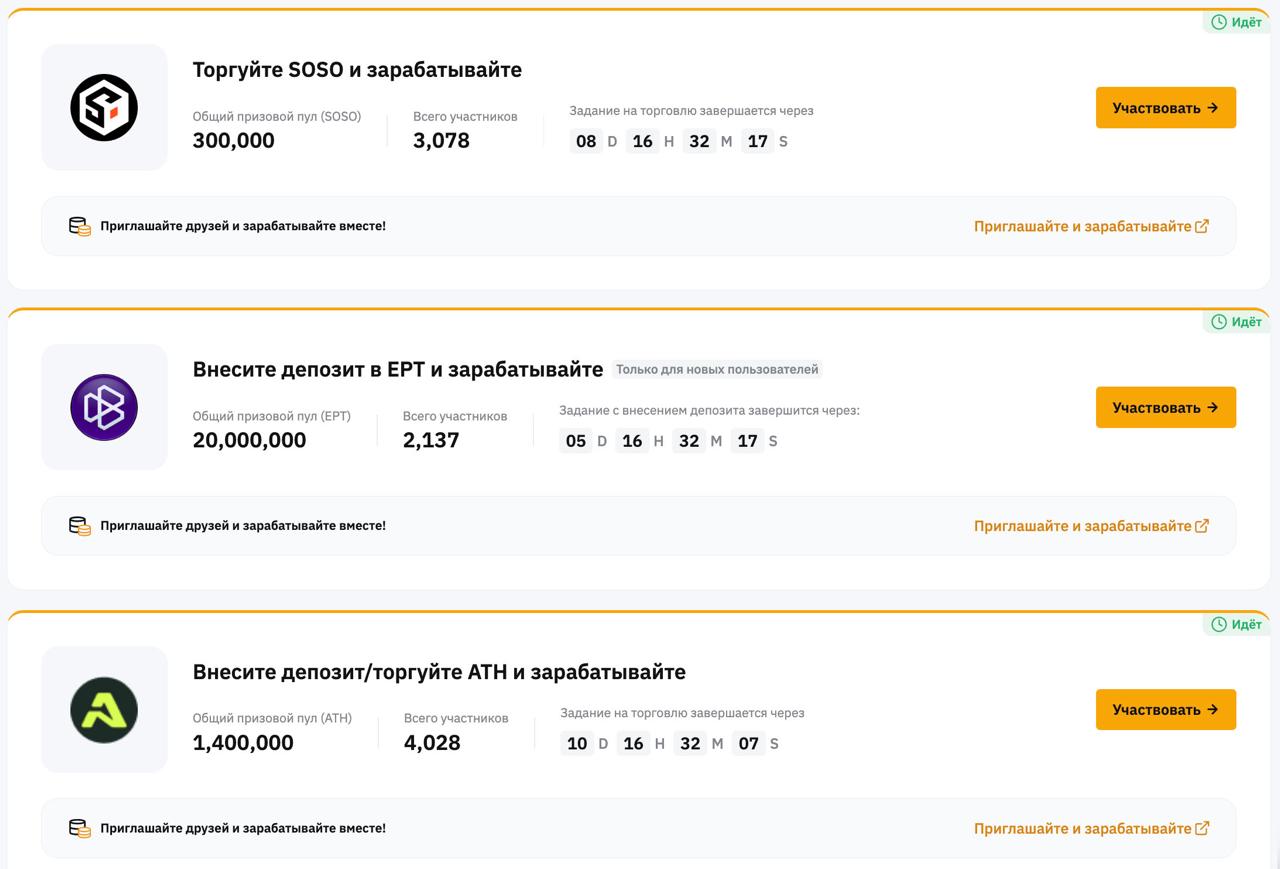
Task: Click the Участвовать button for ATH
Action: pos(1166,709)
